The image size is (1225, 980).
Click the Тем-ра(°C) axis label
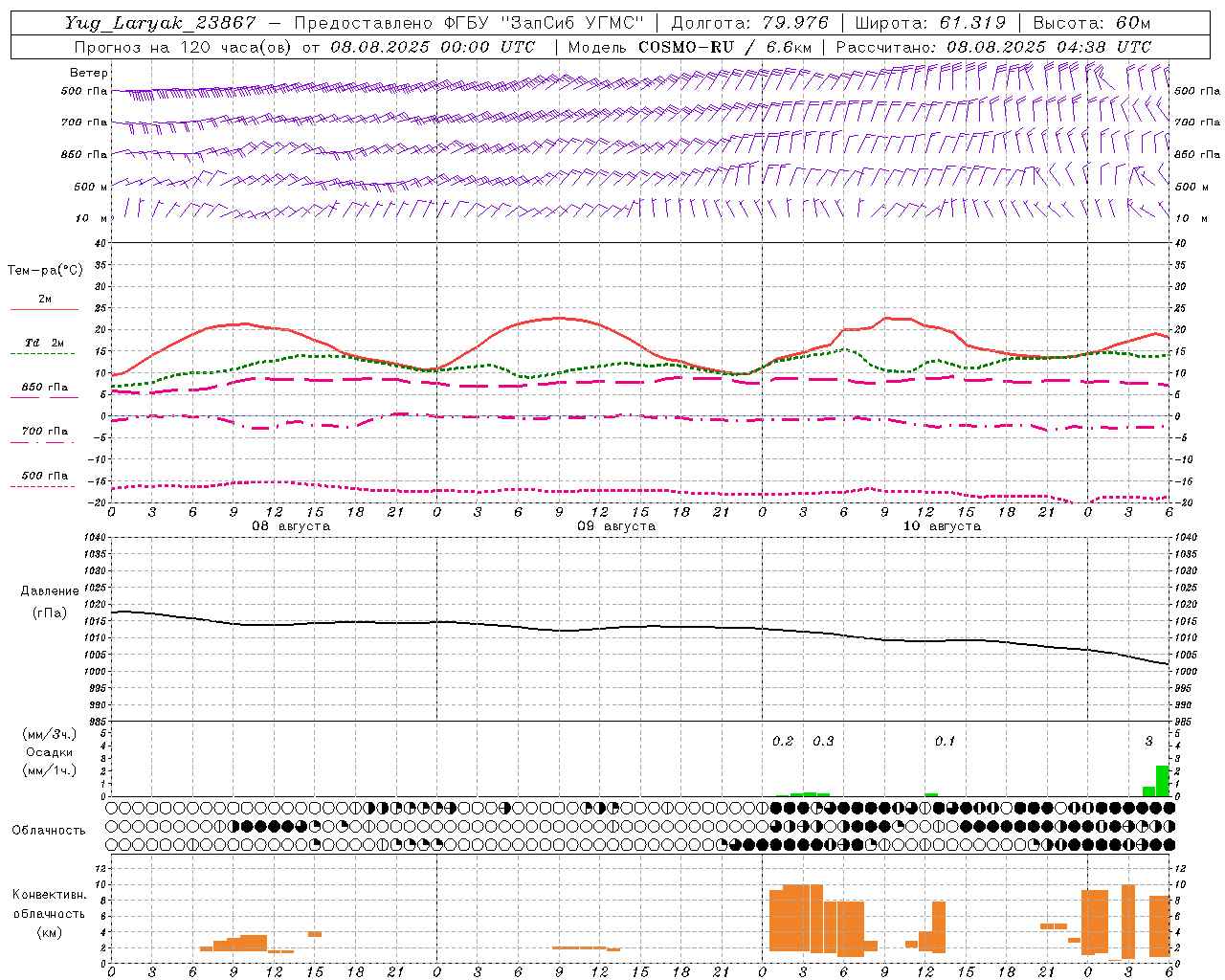pos(45,271)
